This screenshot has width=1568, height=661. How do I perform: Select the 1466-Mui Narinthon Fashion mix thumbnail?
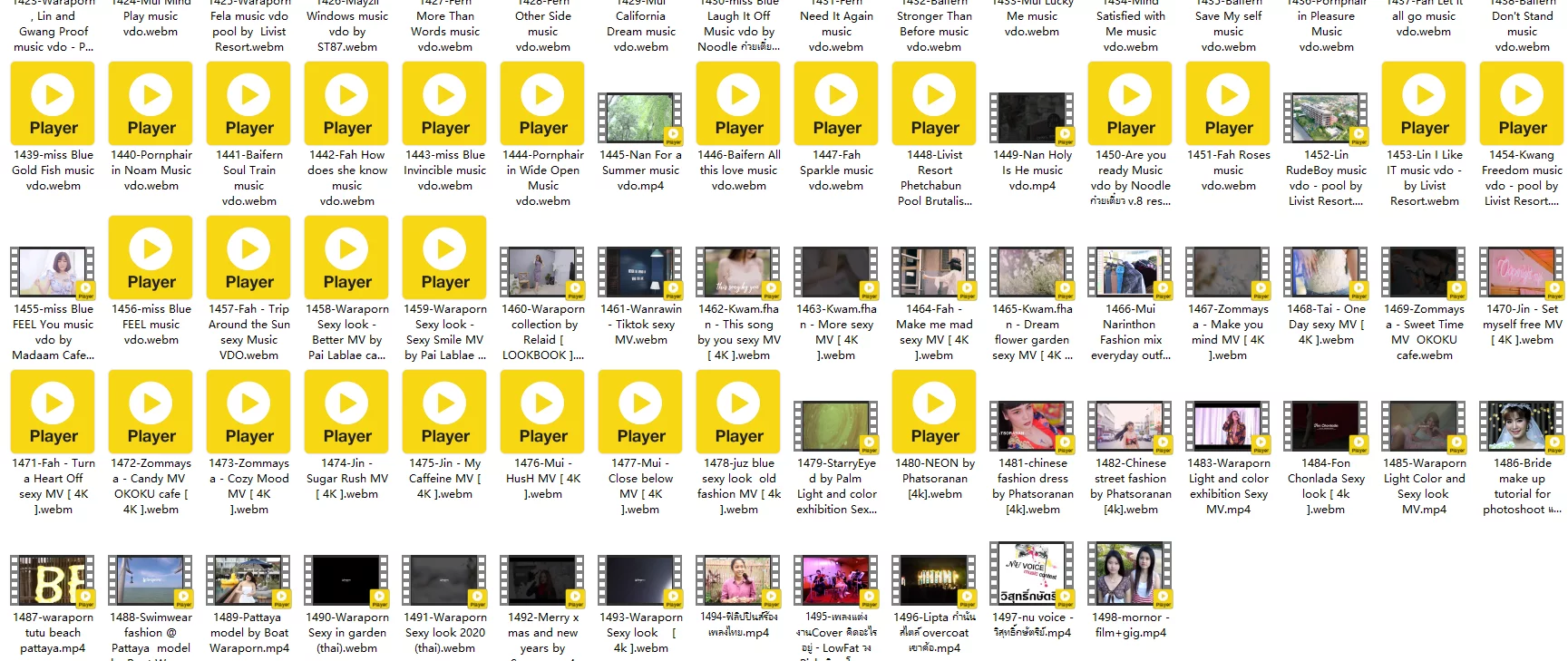tap(1130, 272)
